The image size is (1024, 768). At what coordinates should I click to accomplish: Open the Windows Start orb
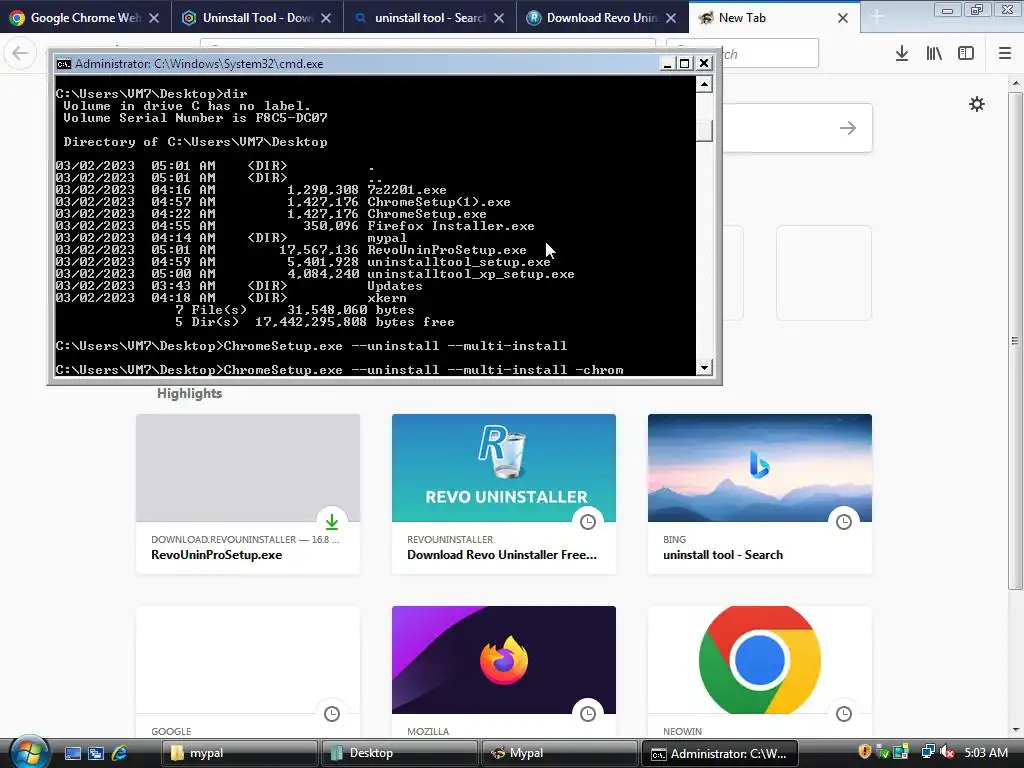click(x=29, y=751)
